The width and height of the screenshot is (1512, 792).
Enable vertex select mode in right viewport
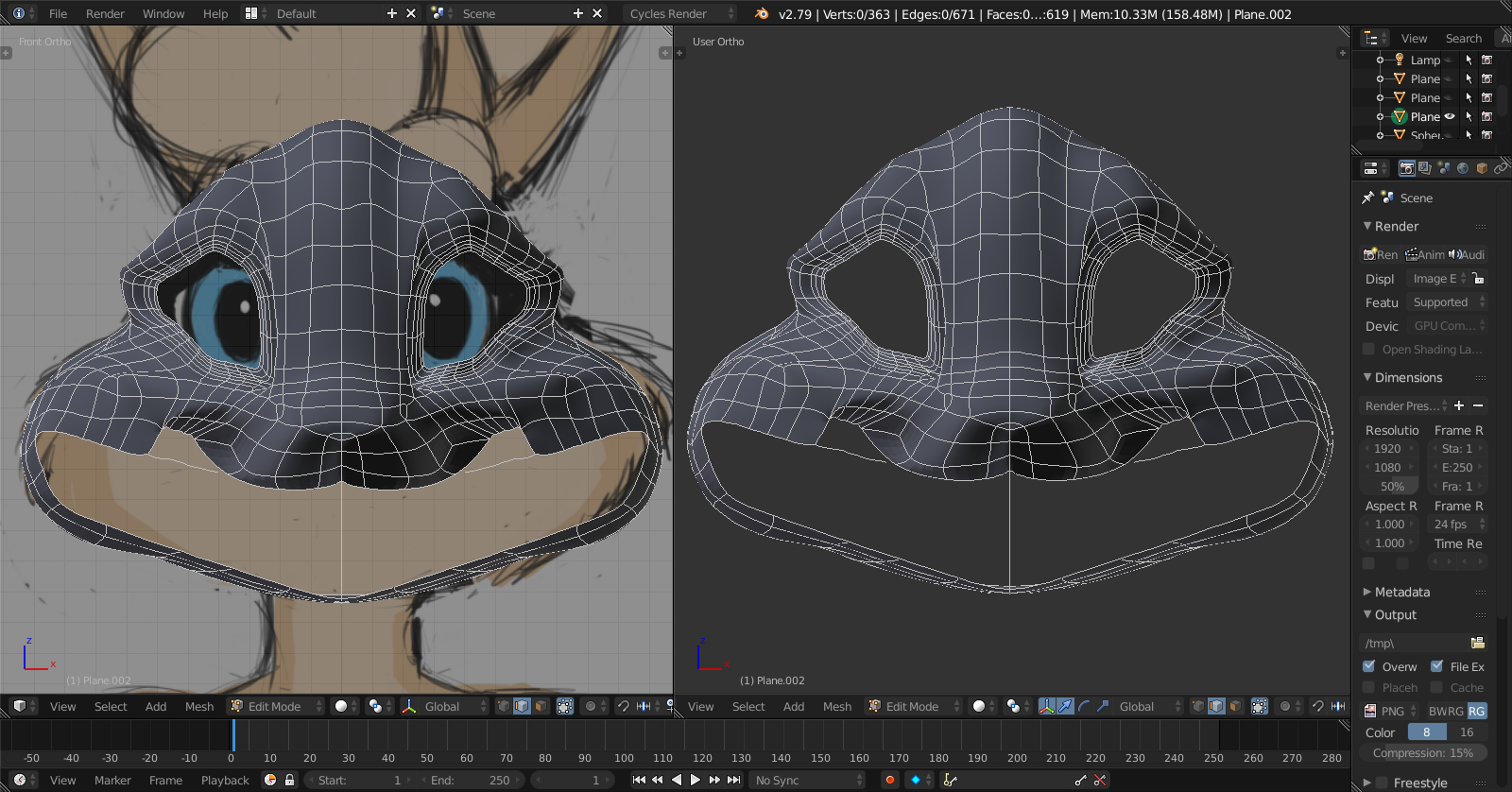[1197, 706]
